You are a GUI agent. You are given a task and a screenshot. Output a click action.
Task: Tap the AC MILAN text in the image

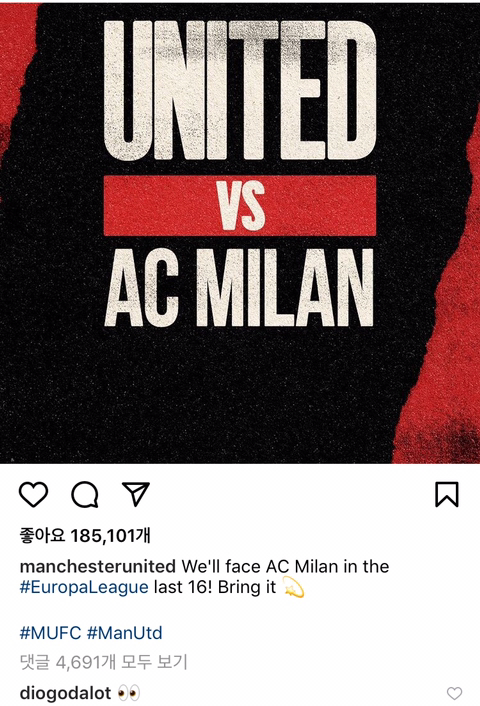[x=239, y=287]
